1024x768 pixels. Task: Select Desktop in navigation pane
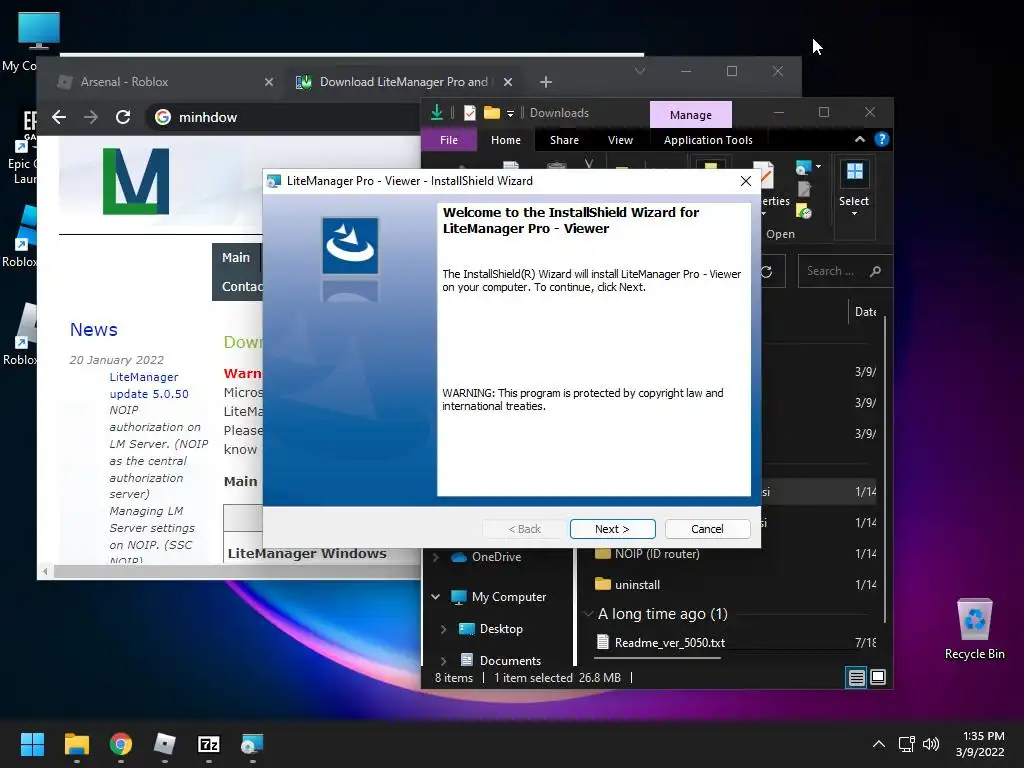coord(501,629)
